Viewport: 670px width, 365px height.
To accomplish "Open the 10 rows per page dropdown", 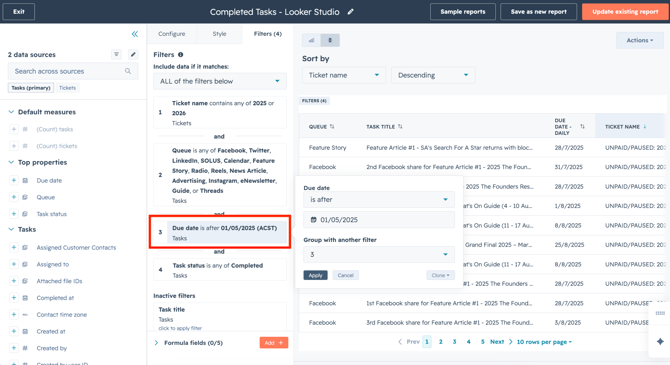I will tap(544, 342).
